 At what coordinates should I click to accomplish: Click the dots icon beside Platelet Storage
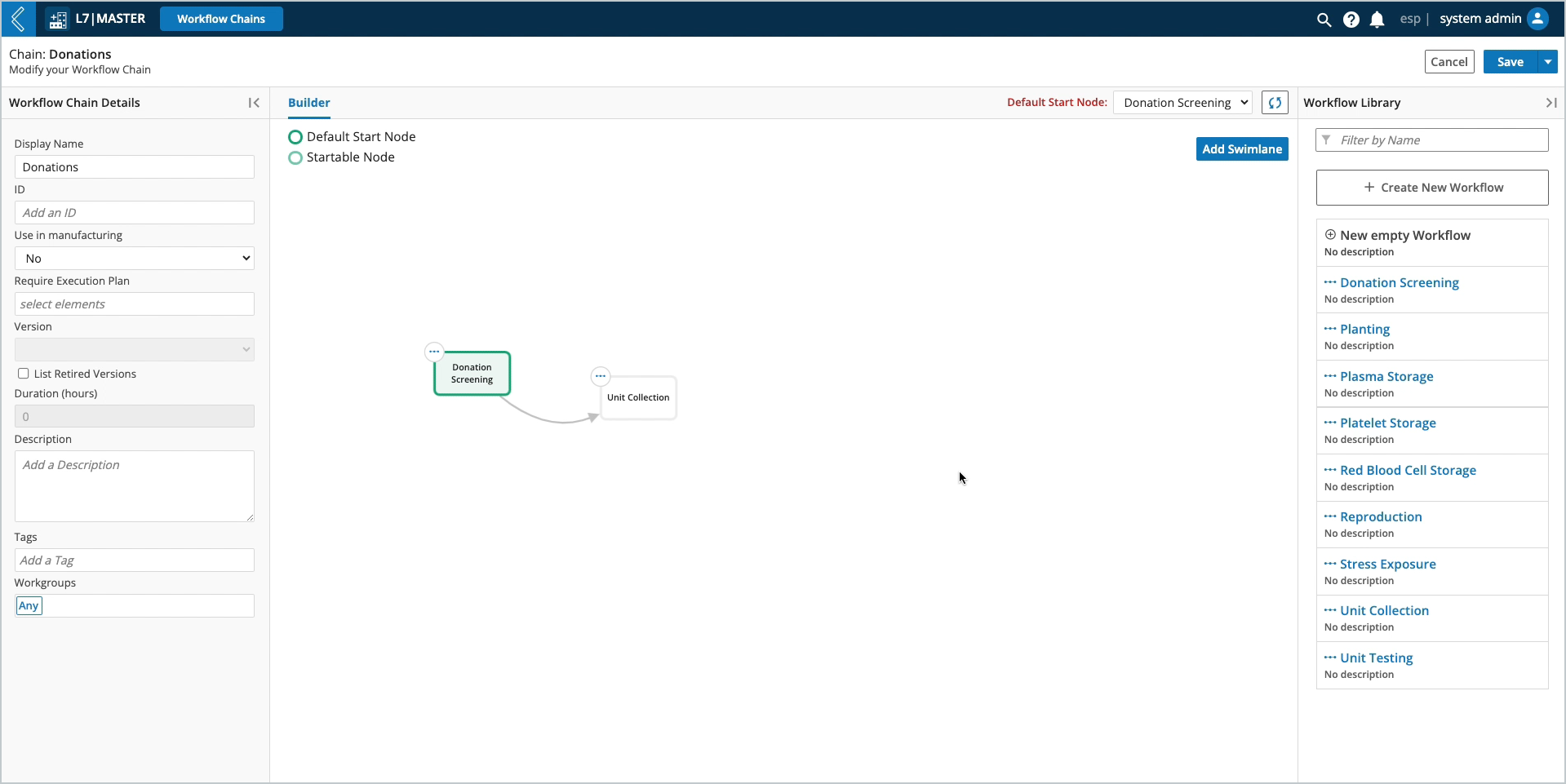click(1330, 423)
